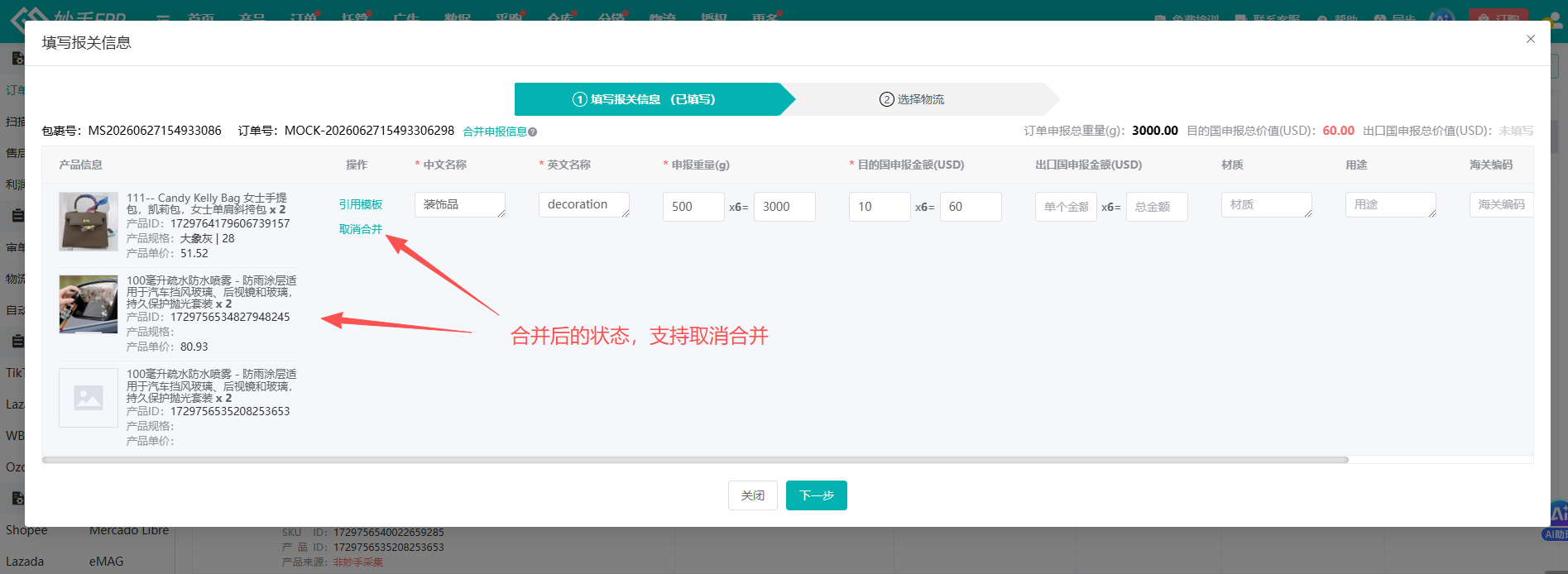Click the 关闭 button
The height and width of the screenshot is (574, 1568).
[753, 495]
